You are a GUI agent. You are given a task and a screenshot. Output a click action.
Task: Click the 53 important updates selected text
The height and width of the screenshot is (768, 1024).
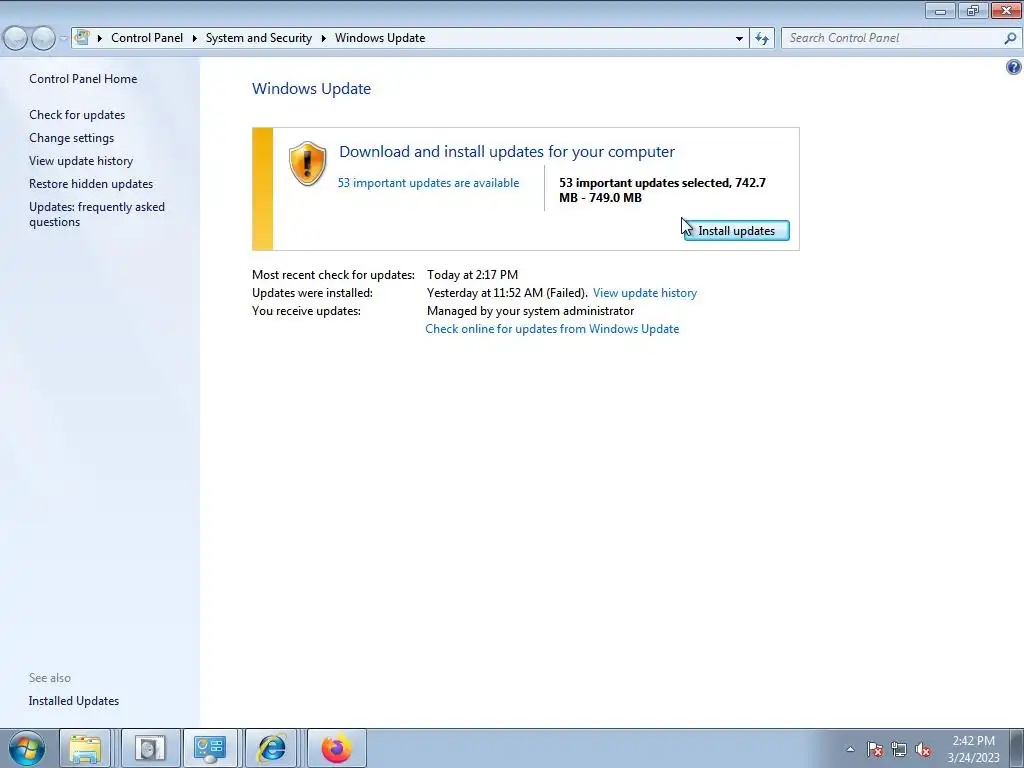tap(662, 190)
